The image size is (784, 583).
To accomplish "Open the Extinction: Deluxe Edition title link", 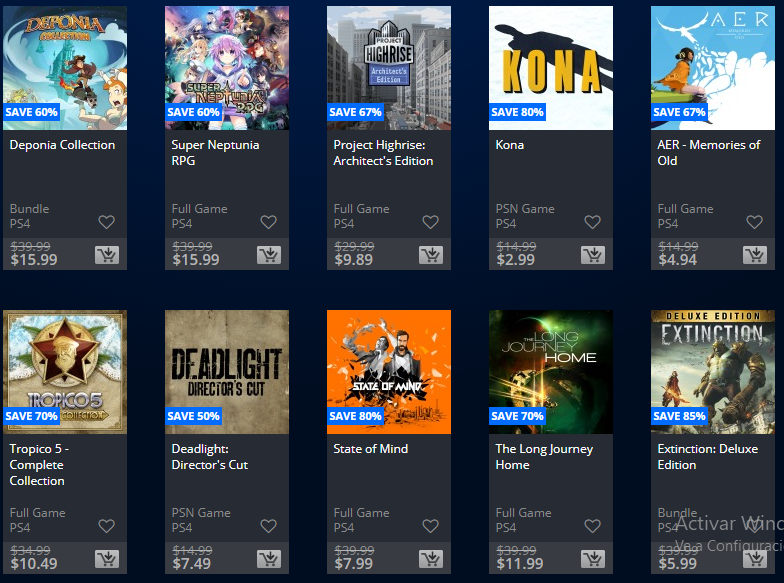I will click(x=708, y=456).
